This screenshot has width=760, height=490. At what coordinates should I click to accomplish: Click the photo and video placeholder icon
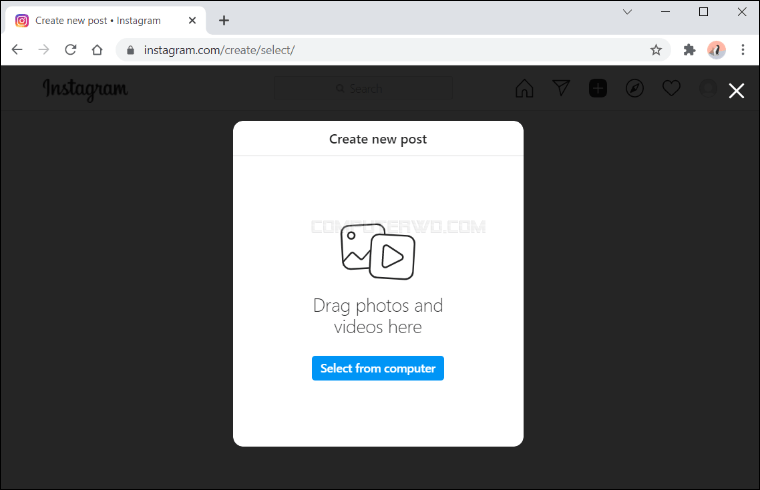coord(378,252)
